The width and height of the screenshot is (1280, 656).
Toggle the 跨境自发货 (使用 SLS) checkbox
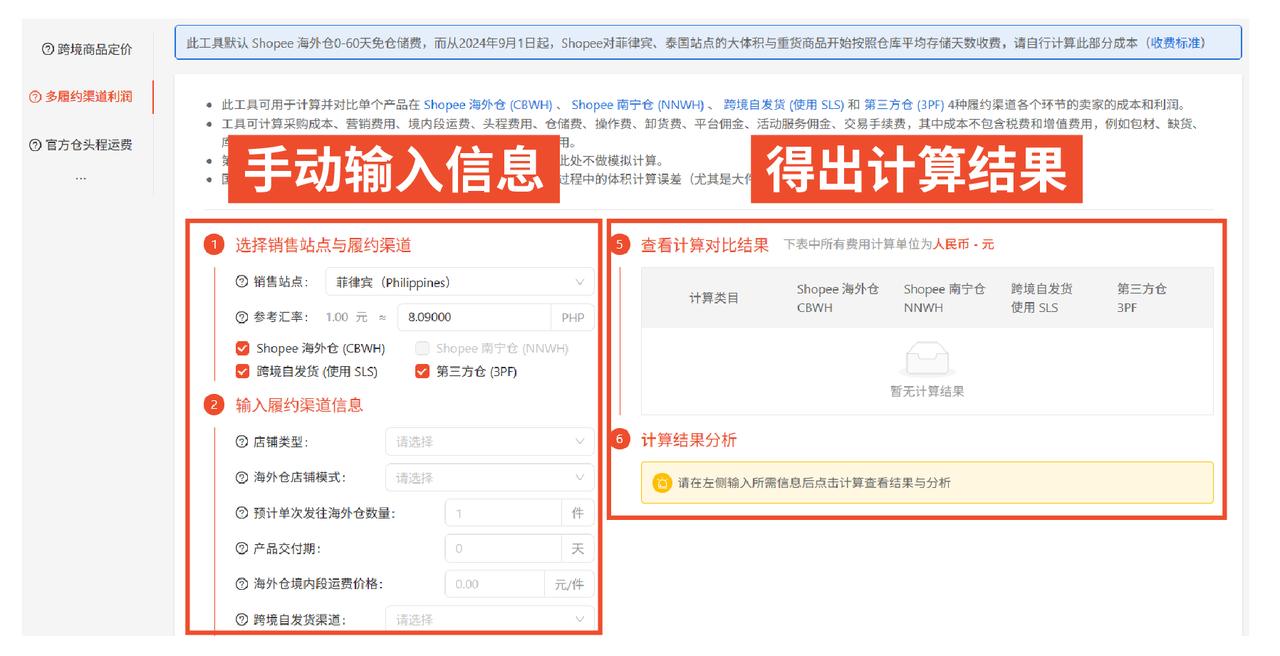click(242, 372)
